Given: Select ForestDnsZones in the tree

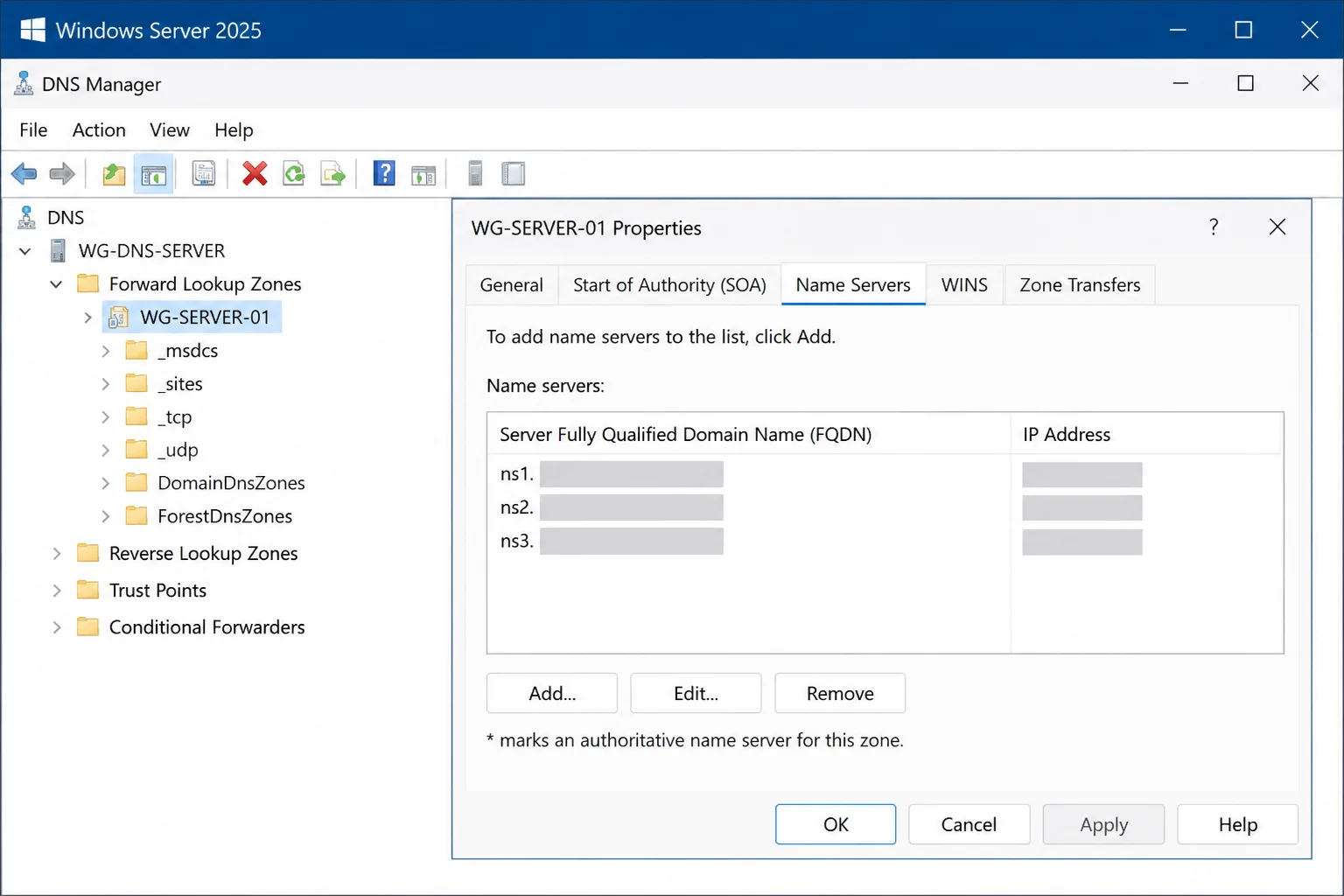Looking at the screenshot, I should (x=225, y=516).
